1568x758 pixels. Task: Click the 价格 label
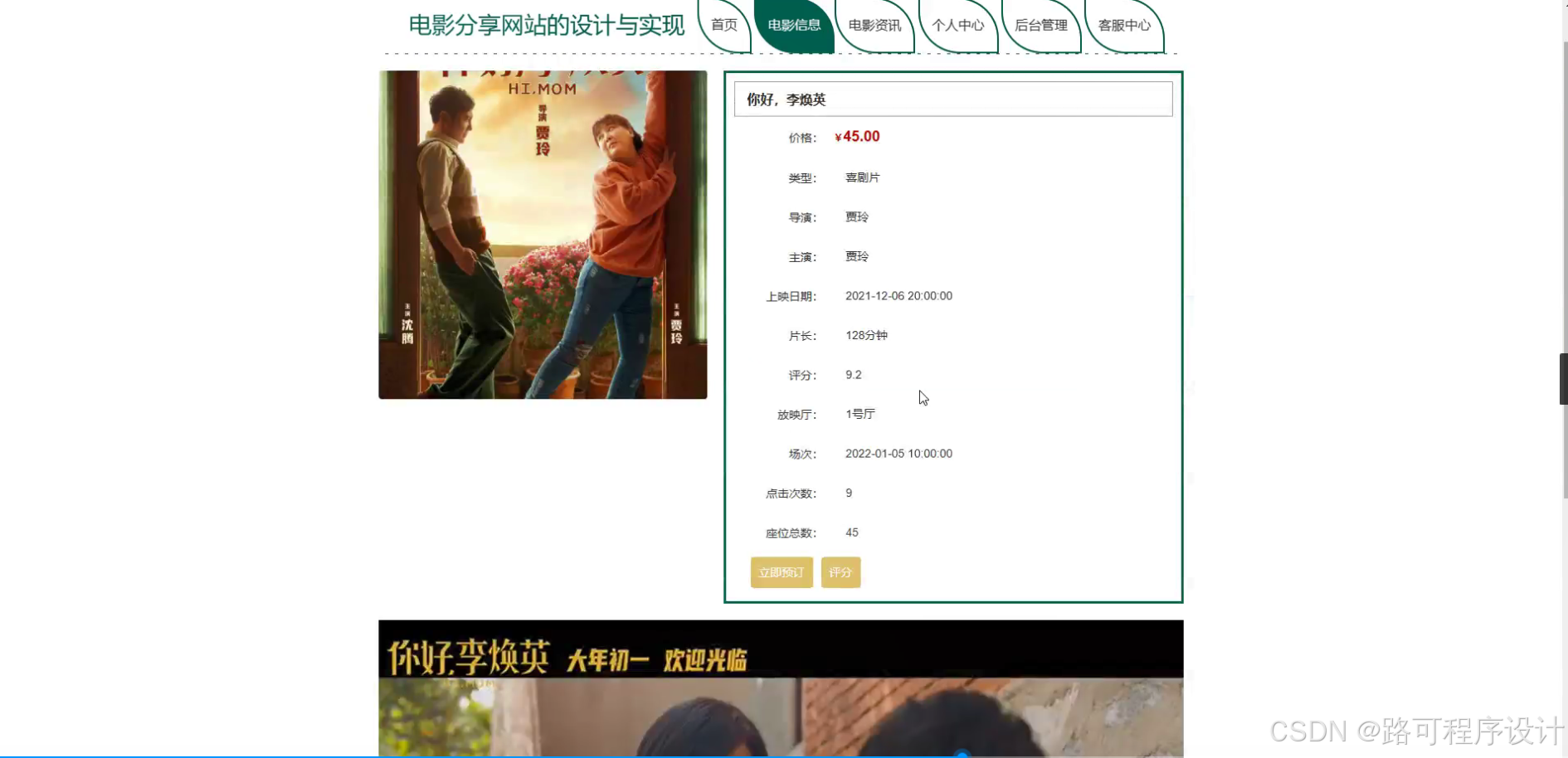[x=802, y=138]
